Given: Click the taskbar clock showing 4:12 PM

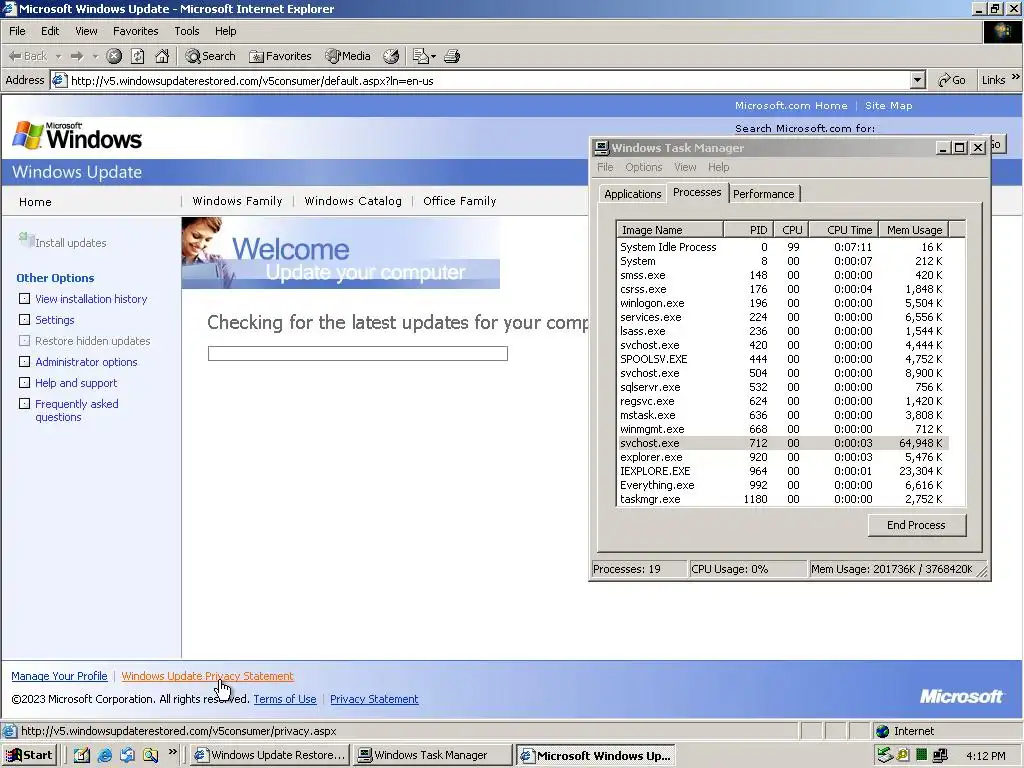Looking at the screenshot, I should 985,756.
